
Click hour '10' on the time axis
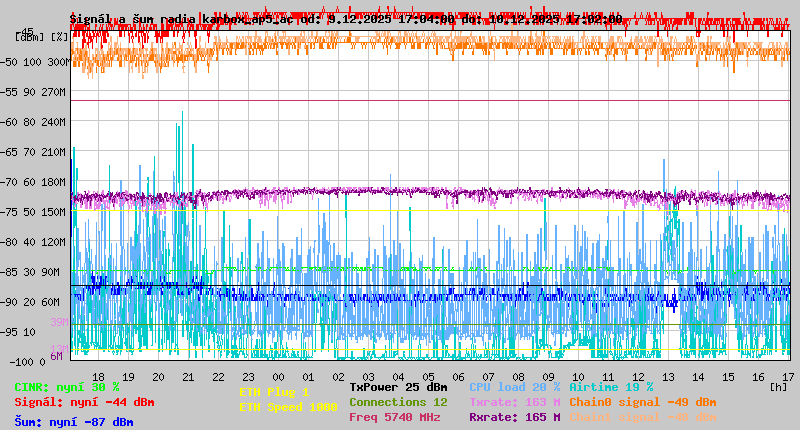click(x=578, y=377)
